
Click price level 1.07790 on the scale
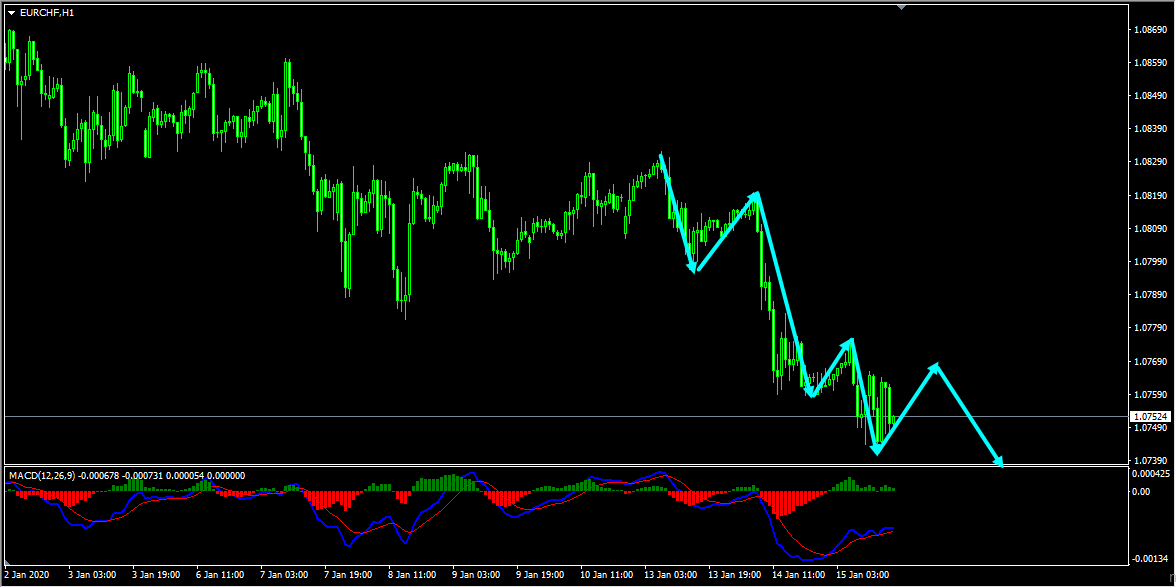[1150, 328]
